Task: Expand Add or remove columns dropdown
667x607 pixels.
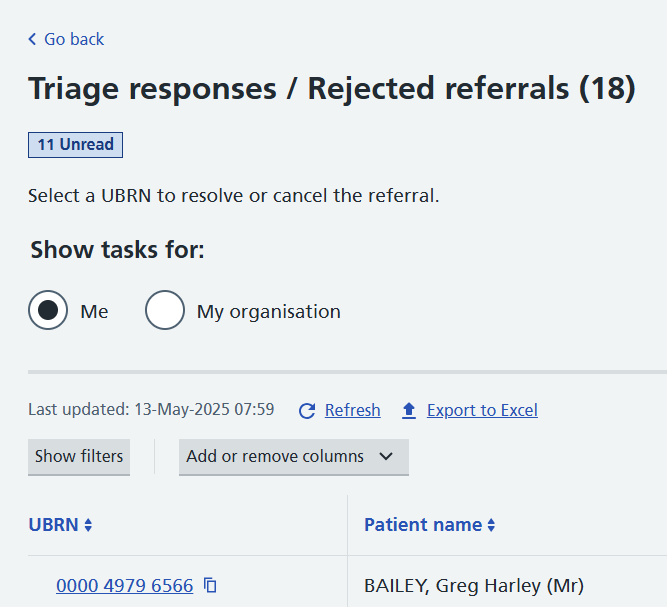Action: 294,457
